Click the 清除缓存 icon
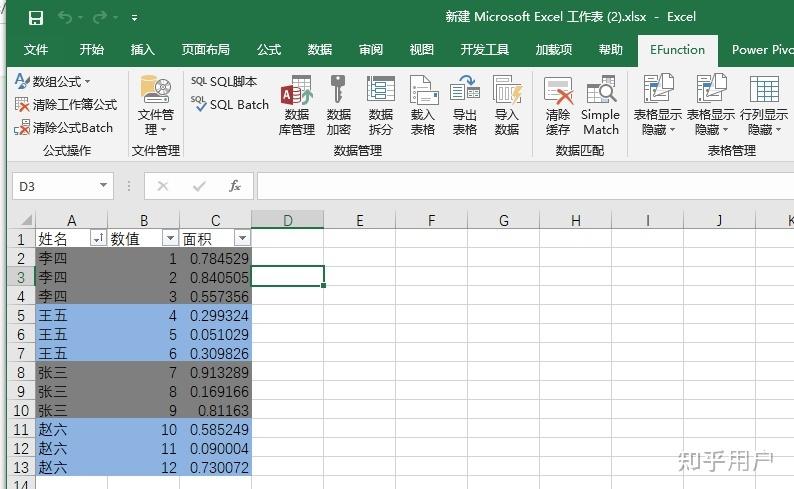The height and width of the screenshot is (489, 794). coord(558,90)
